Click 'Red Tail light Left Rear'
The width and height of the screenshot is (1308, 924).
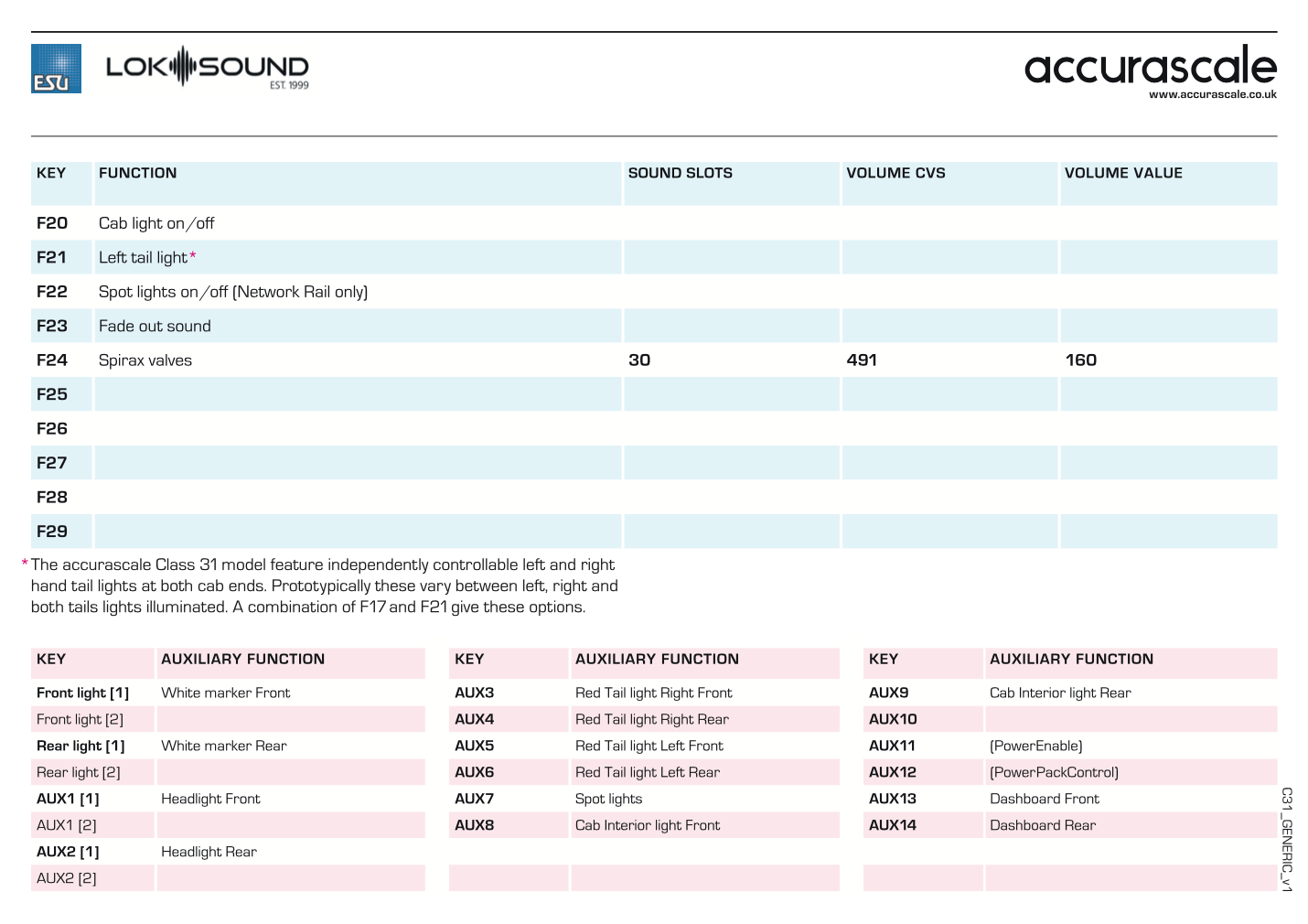(648, 773)
